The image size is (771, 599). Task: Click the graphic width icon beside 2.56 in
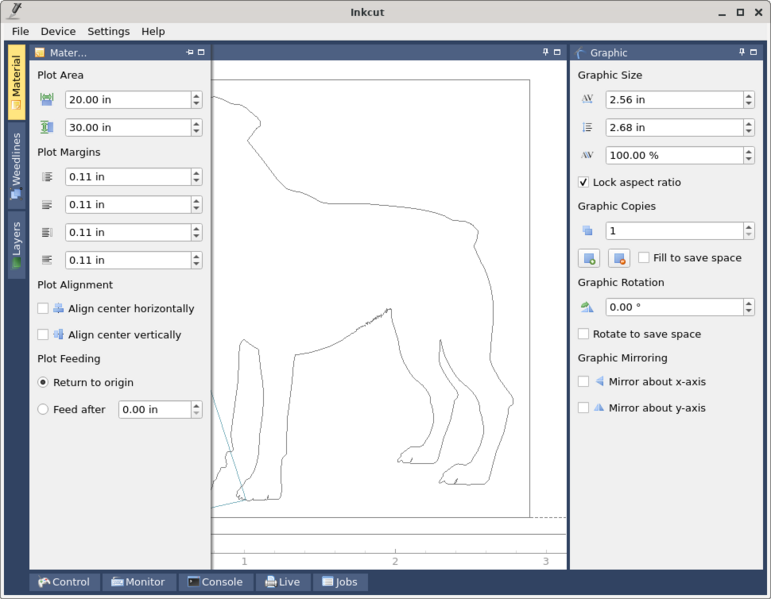coord(587,99)
